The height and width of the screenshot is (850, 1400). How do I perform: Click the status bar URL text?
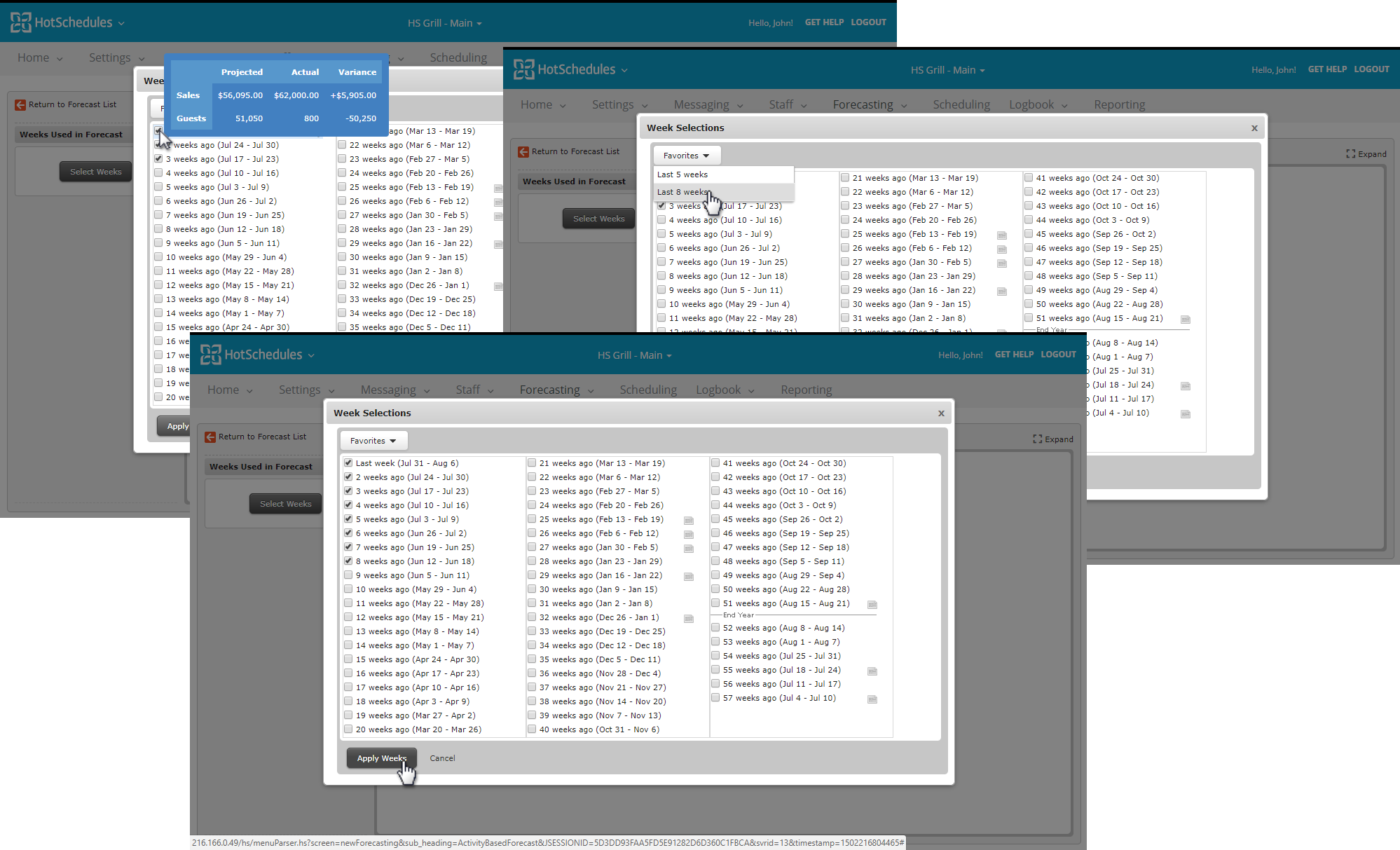(x=548, y=843)
